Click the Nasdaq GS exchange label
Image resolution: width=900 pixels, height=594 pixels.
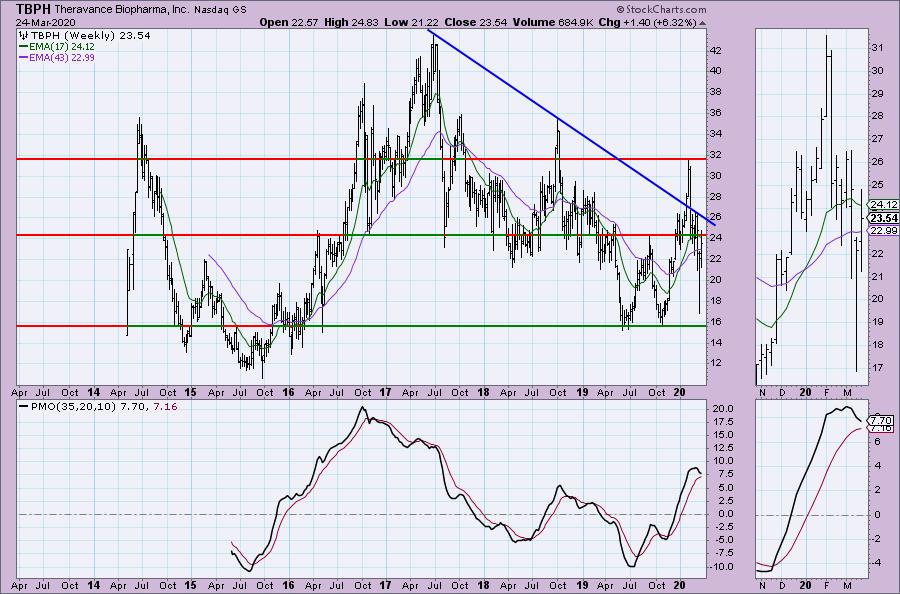tap(220, 10)
